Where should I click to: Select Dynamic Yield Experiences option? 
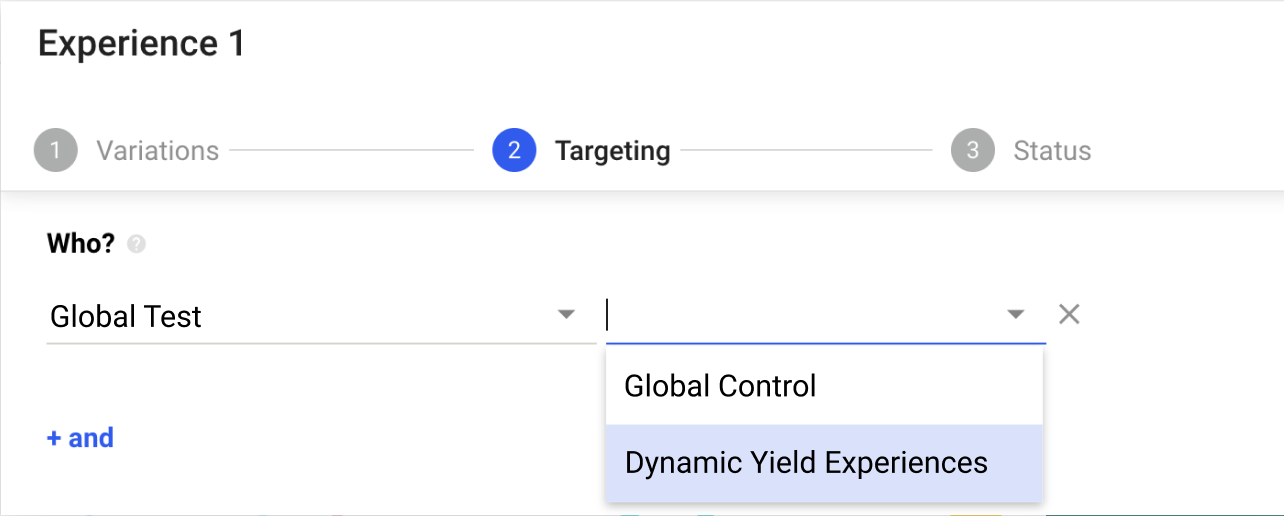824,463
